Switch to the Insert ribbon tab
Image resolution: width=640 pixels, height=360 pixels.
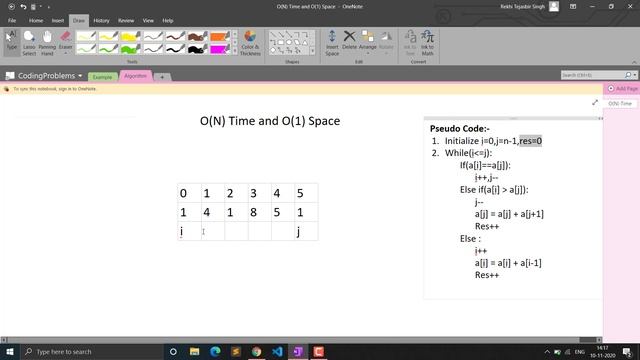click(58, 20)
